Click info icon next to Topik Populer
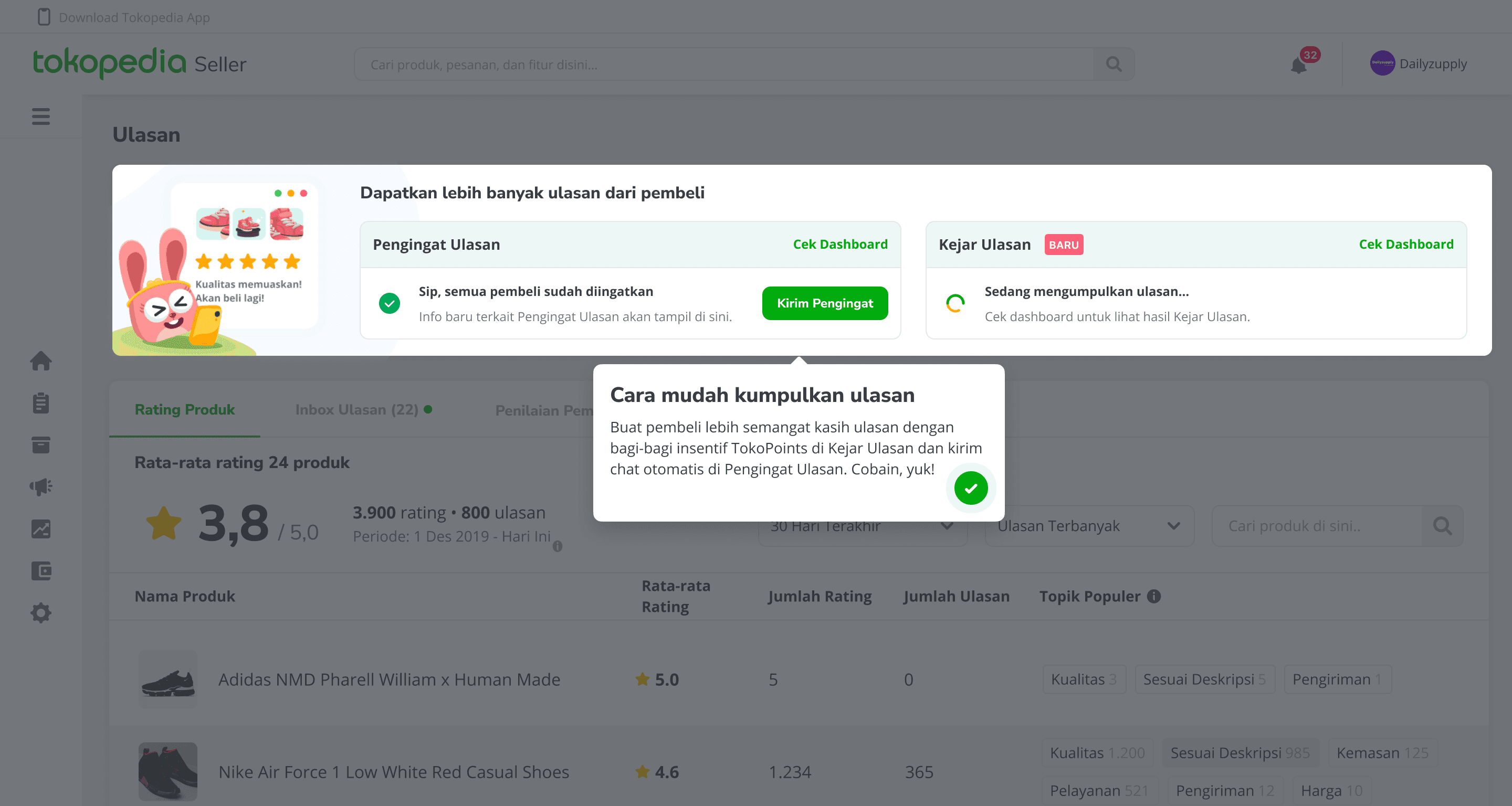 pos(1154,596)
